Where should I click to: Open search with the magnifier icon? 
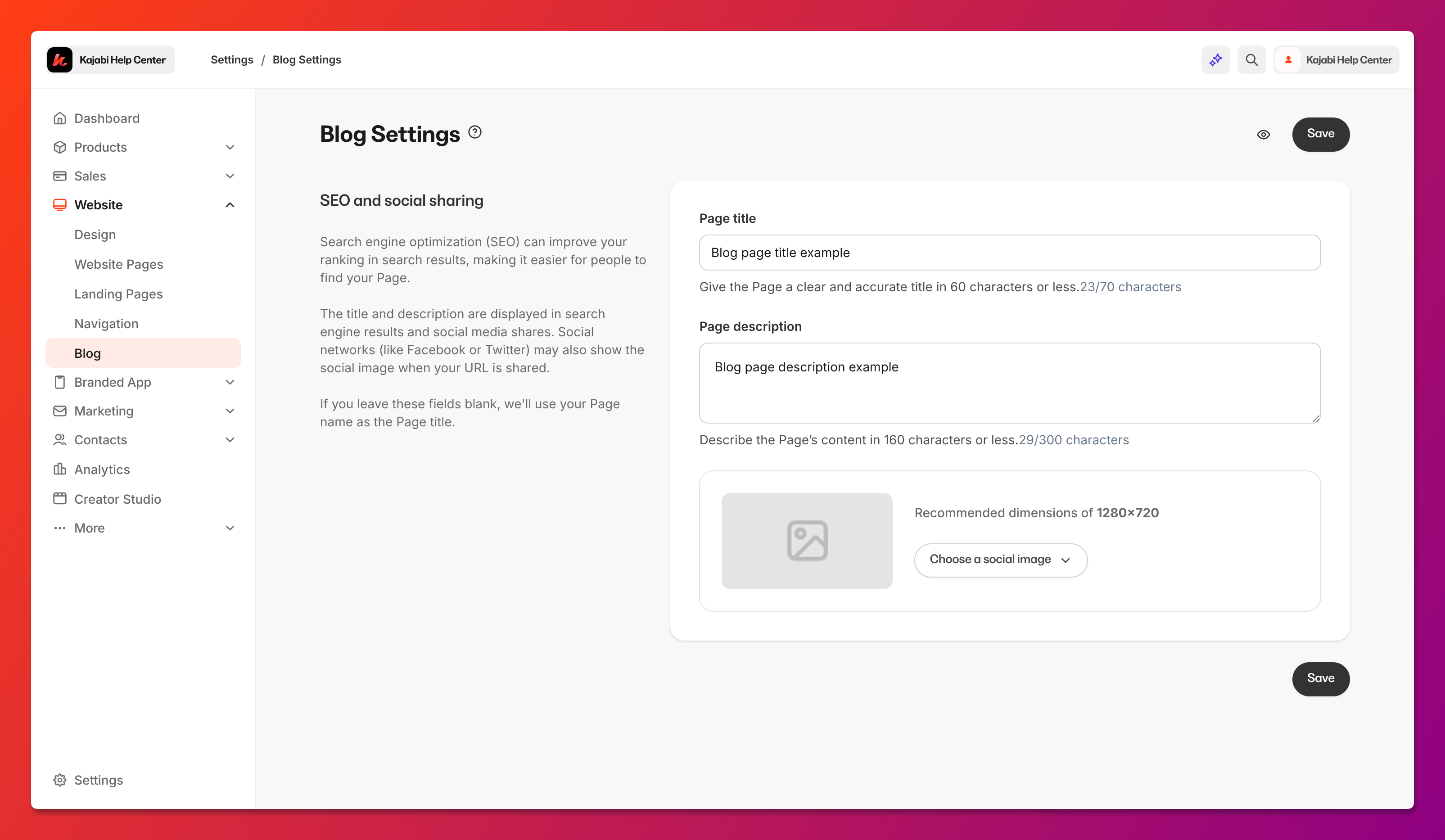click(x=1251, y=59)
